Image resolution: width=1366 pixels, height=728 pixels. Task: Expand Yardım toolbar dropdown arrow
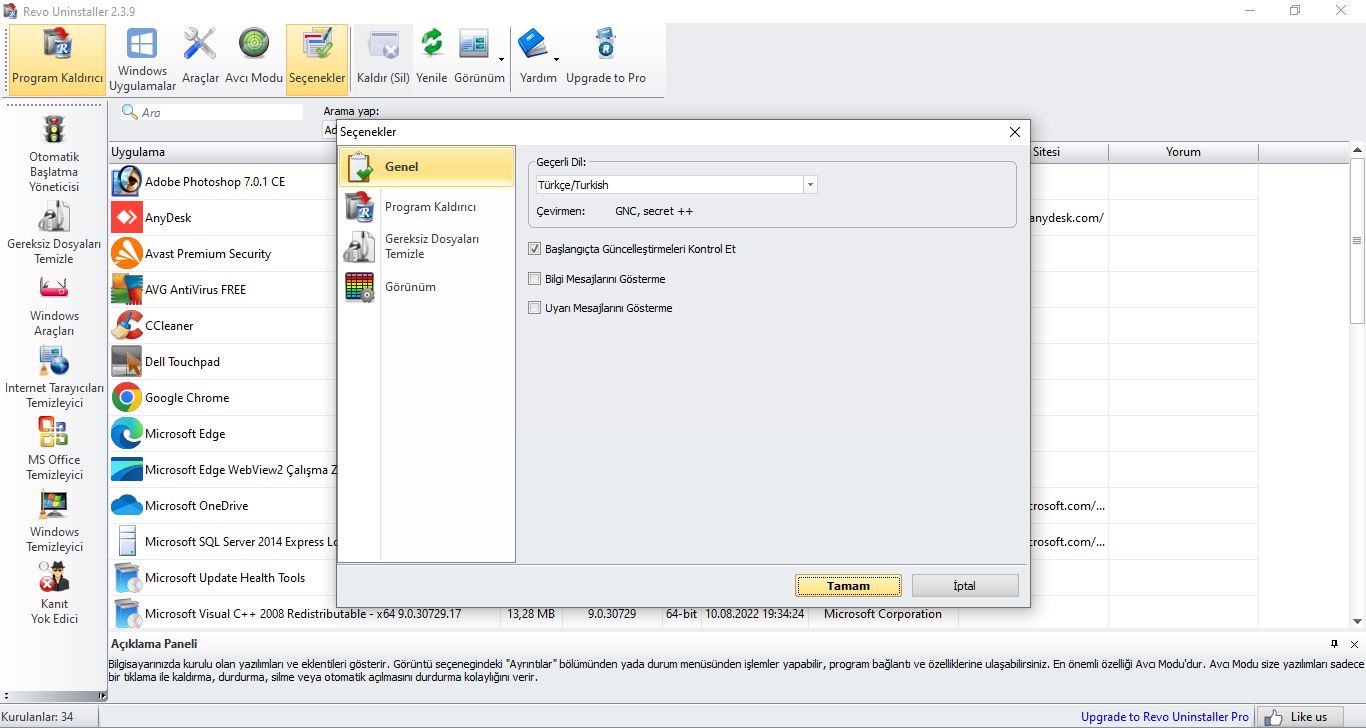click(557, 59)
